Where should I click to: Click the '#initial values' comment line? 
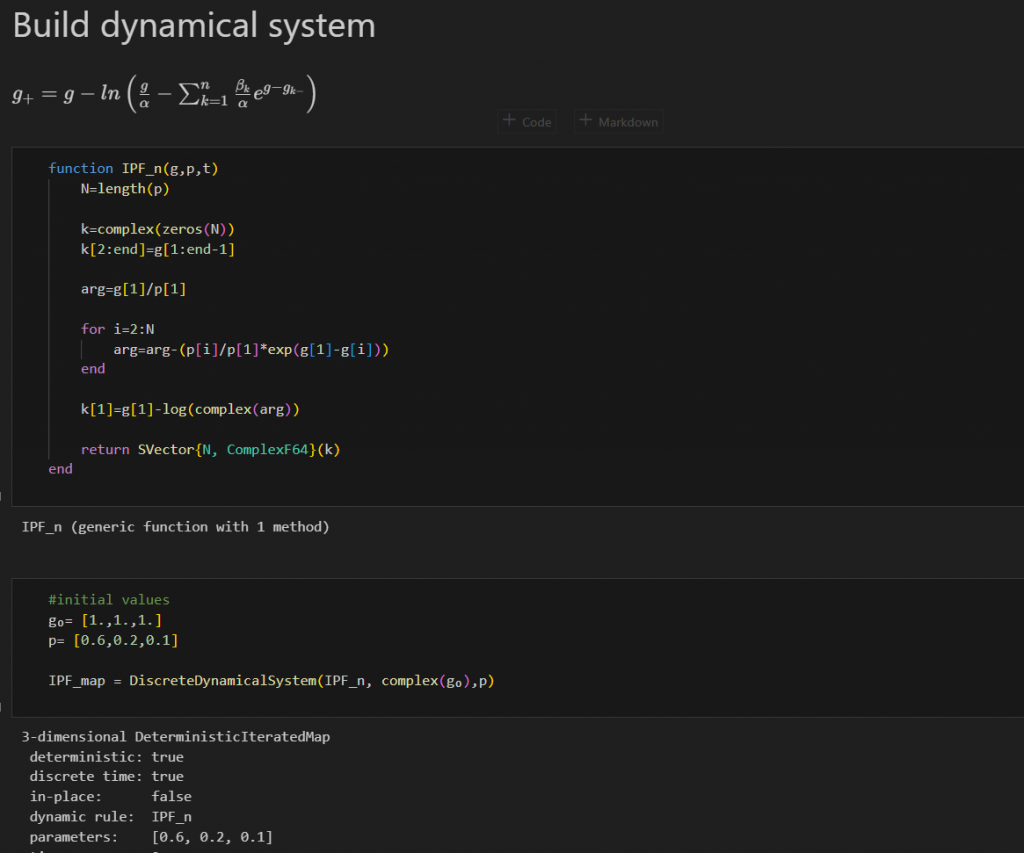109,600
